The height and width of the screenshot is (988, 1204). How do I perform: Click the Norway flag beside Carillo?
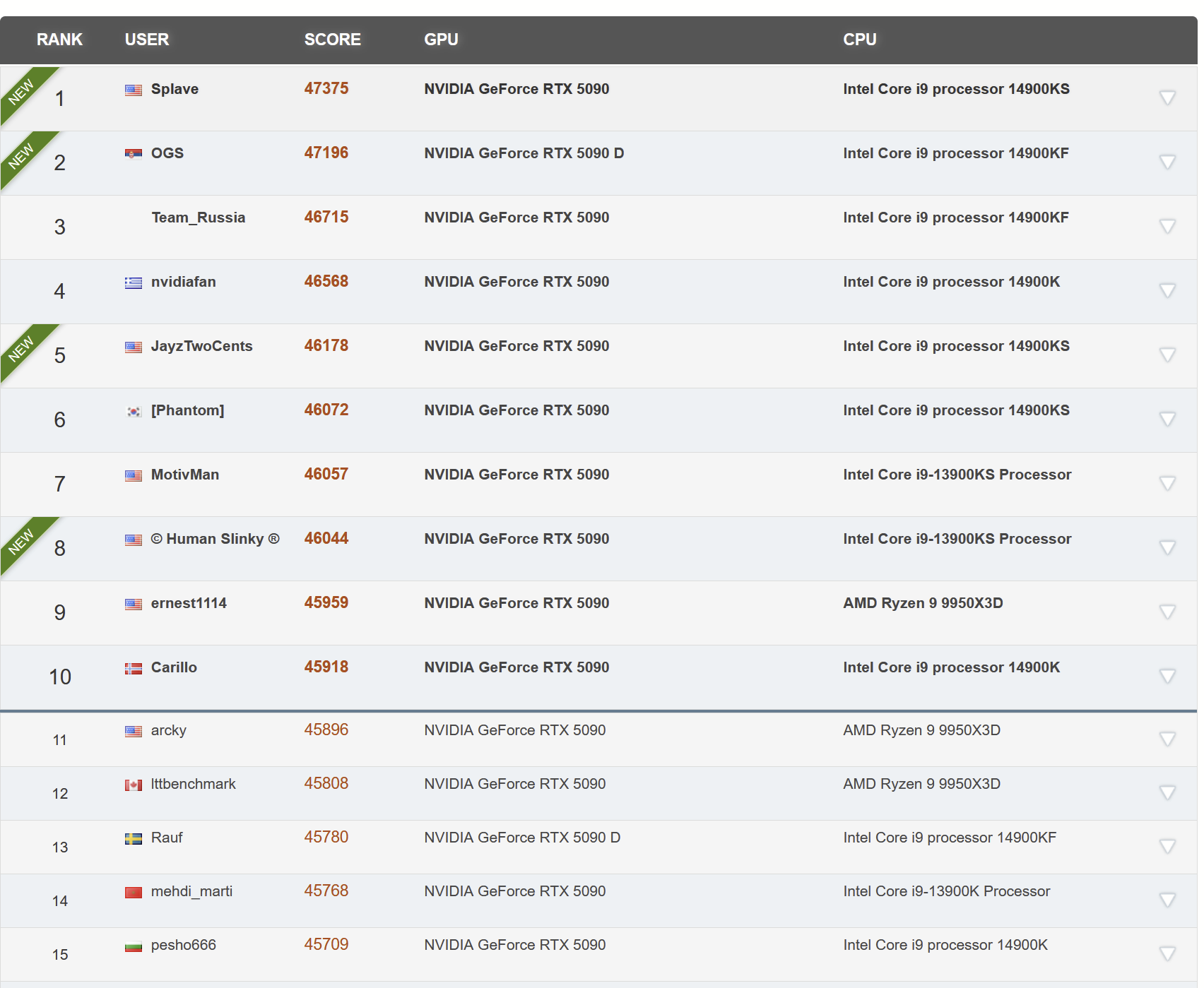134,668
